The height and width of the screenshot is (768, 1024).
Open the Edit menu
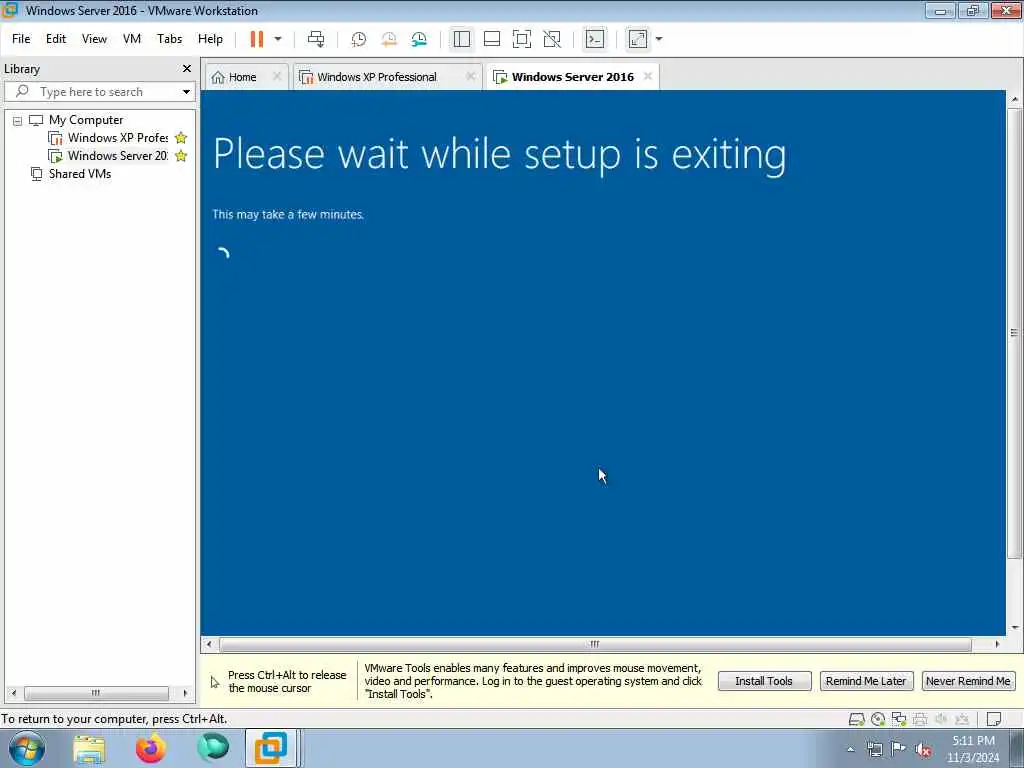coord(56,39)
